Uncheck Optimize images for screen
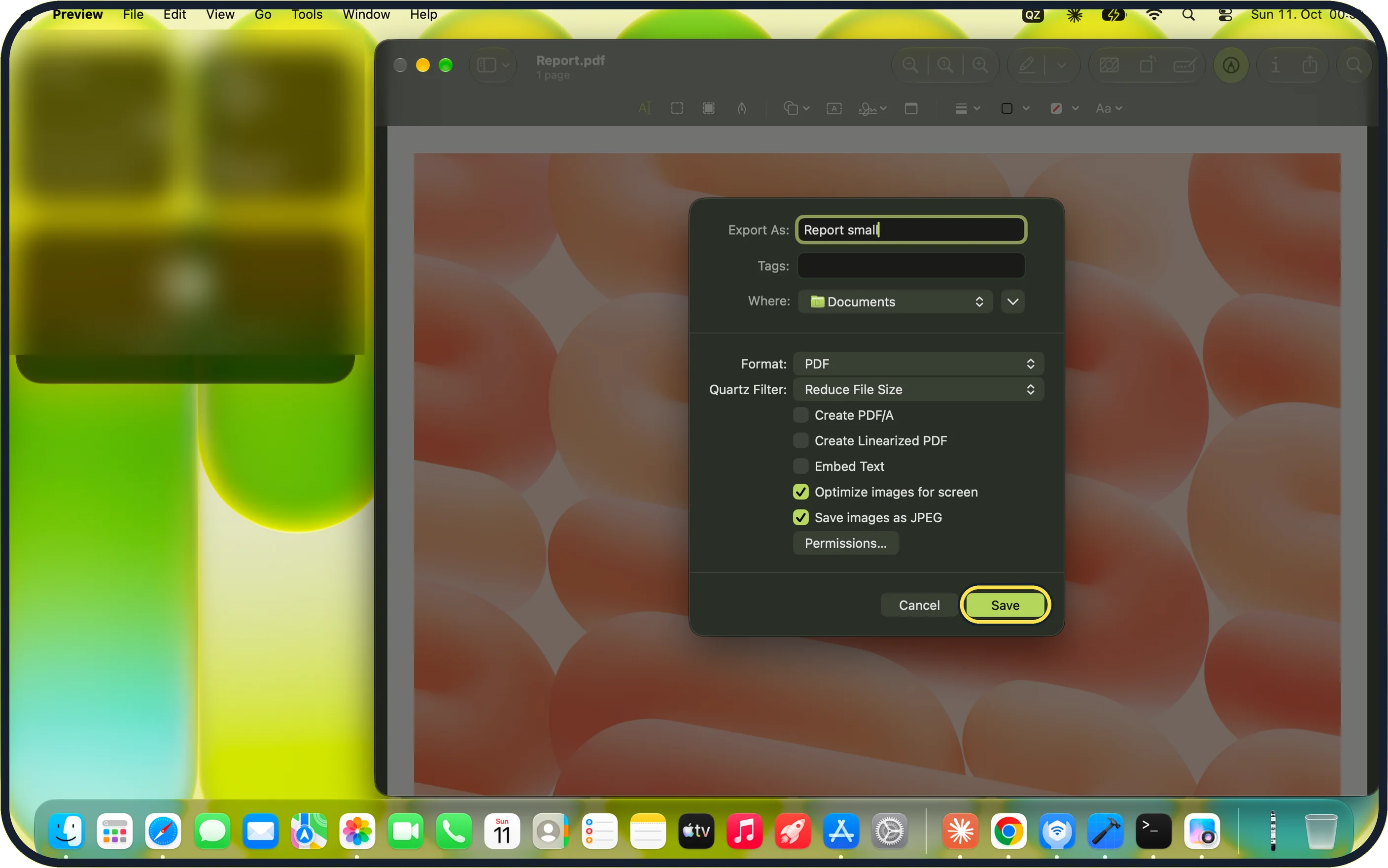This screenshot has width=1388, height=868. (800, 492)
